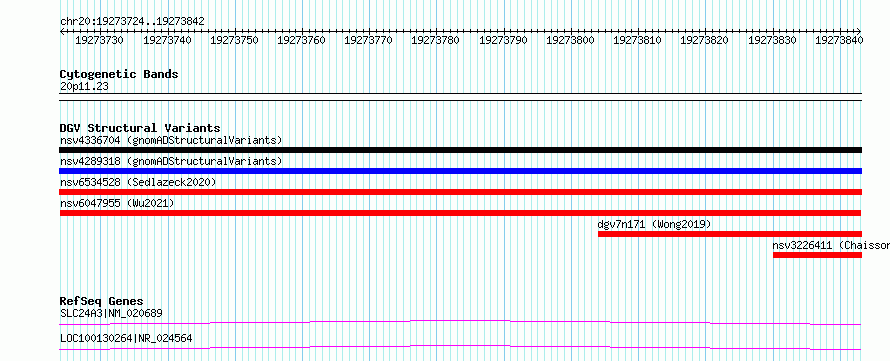
Task: Click the chr20:19273724..19273842 region label
Action: click(132, 22)
